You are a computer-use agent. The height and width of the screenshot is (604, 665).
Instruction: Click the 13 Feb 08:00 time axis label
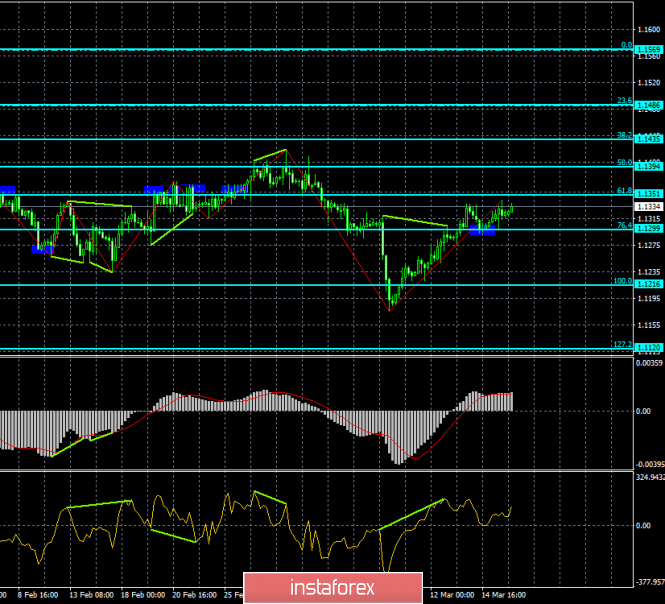[x=91, y=595]
